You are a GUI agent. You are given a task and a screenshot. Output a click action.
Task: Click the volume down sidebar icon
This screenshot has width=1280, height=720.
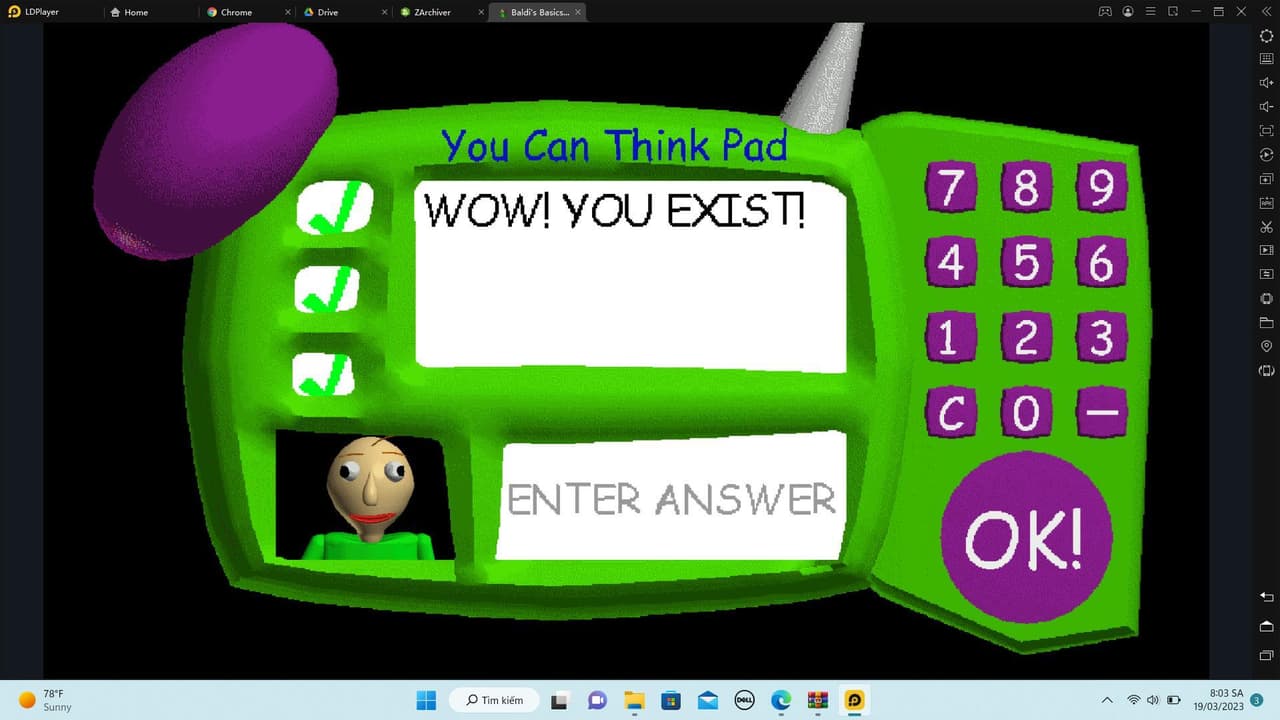[1266, 107]
